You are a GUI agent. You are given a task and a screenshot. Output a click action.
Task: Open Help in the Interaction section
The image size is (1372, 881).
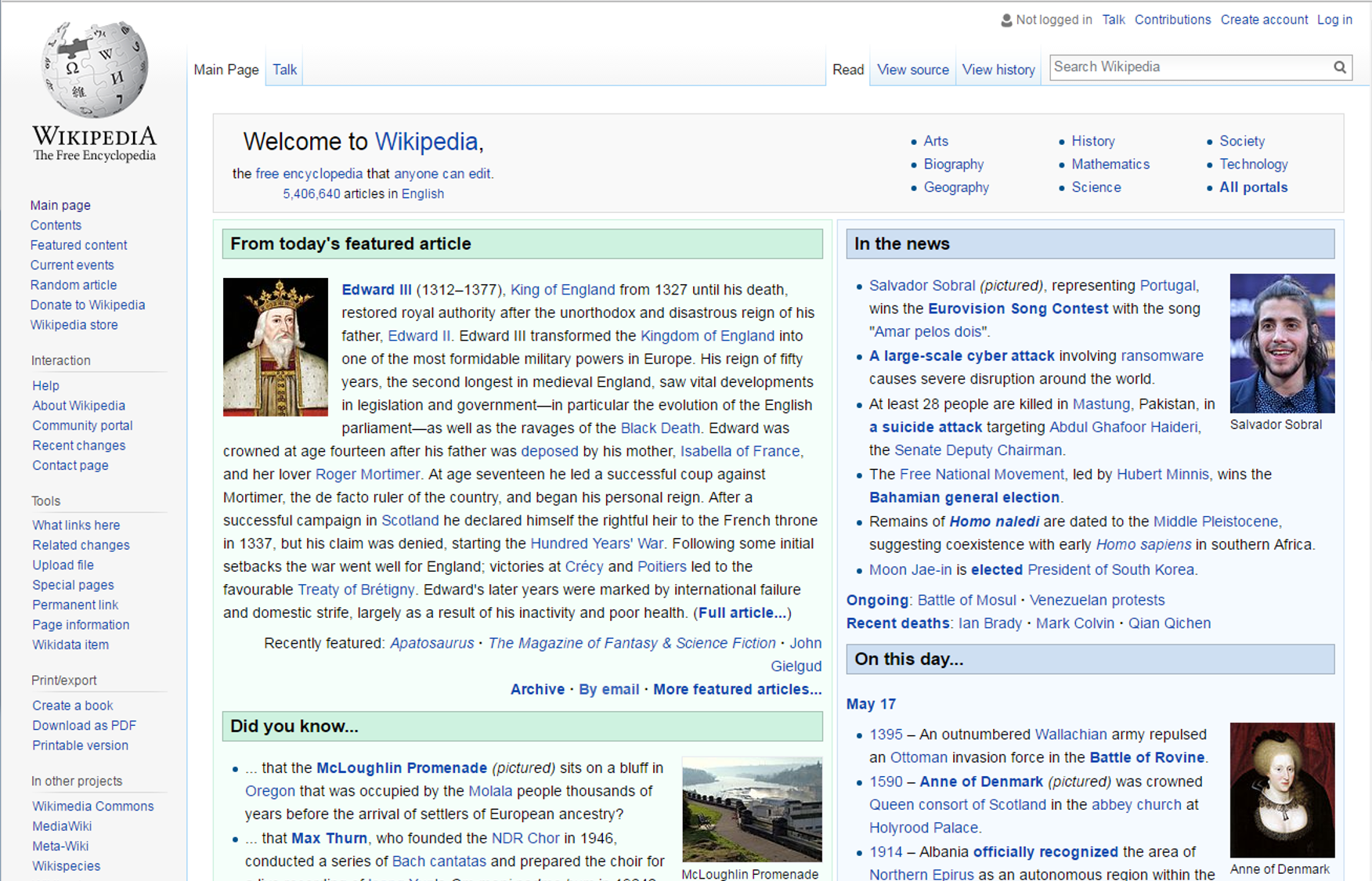pyautogui.click(x=45, y=385)
